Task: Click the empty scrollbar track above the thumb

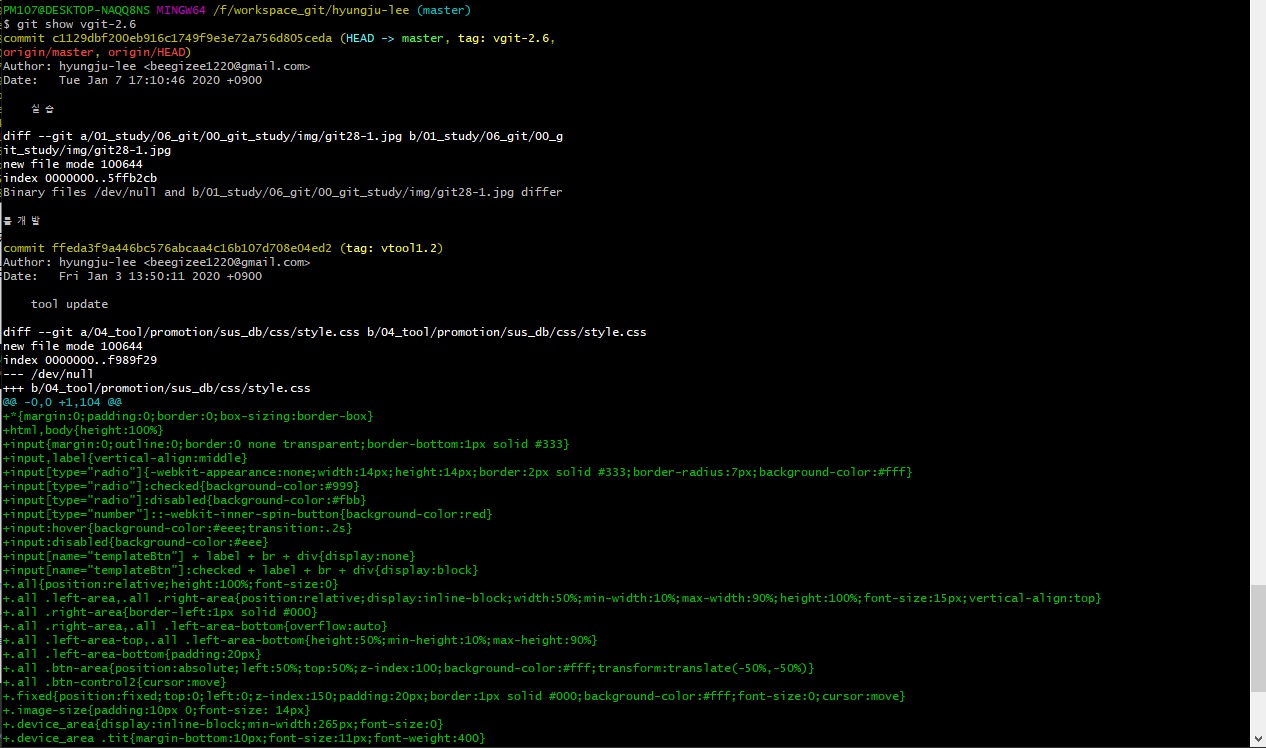Action: point(1257,300)
